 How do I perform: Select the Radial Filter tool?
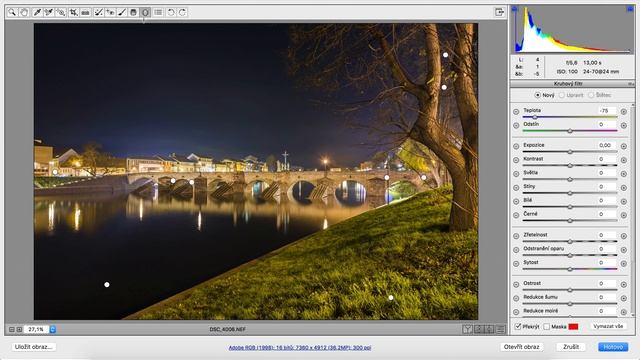pos(145,12)
